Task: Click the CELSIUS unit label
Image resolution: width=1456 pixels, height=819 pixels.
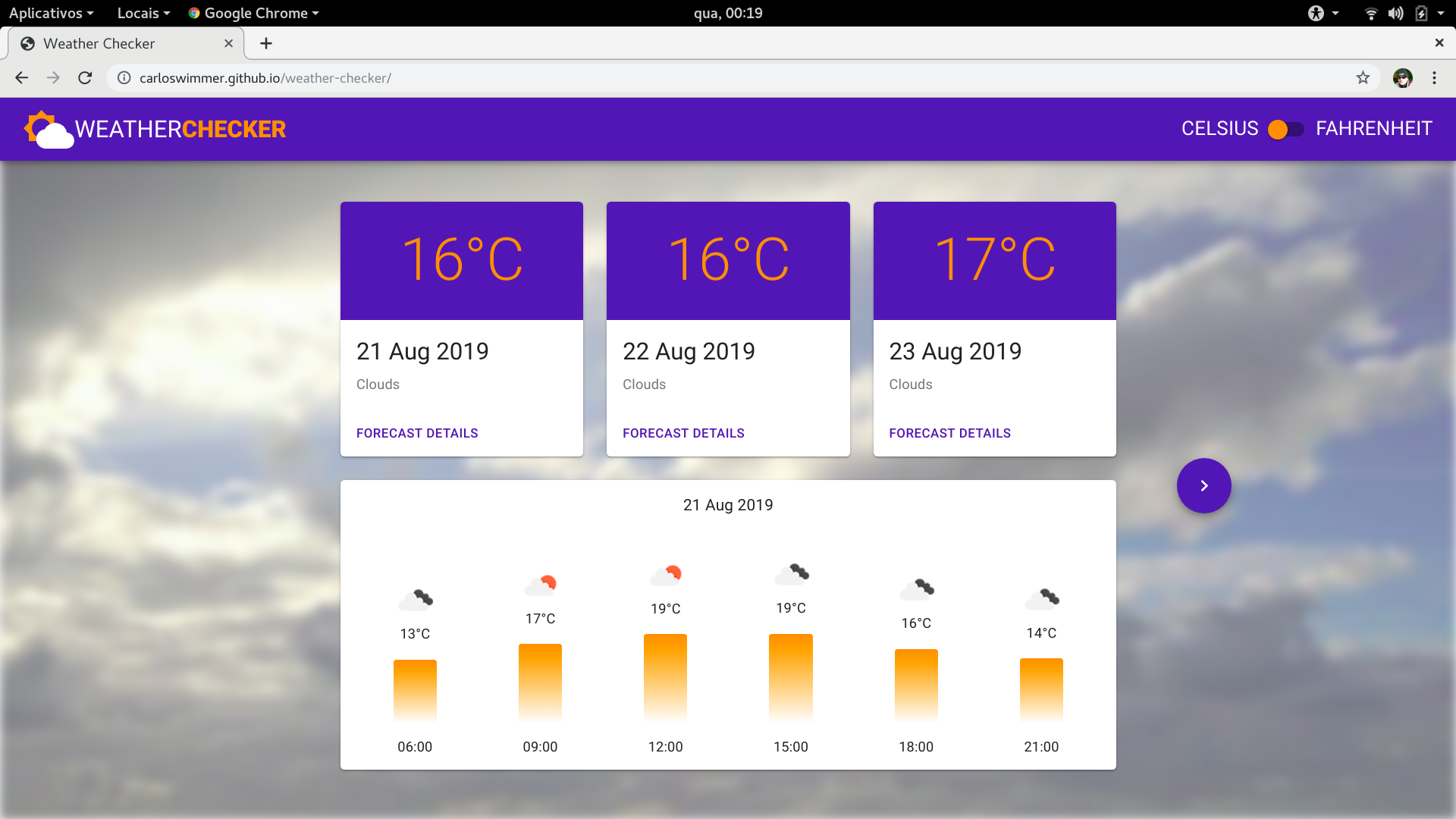Action: [1219, 129]
